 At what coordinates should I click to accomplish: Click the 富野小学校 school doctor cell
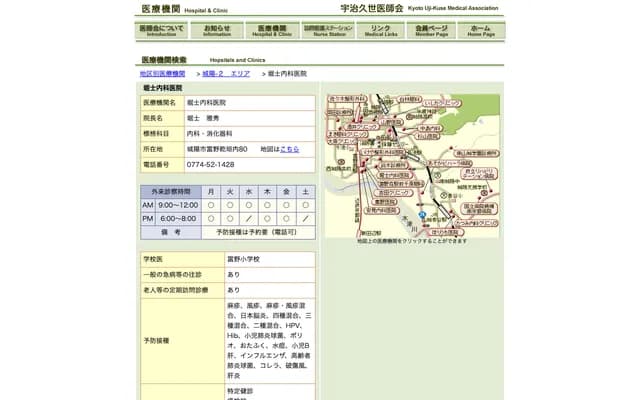click(270, 259)
